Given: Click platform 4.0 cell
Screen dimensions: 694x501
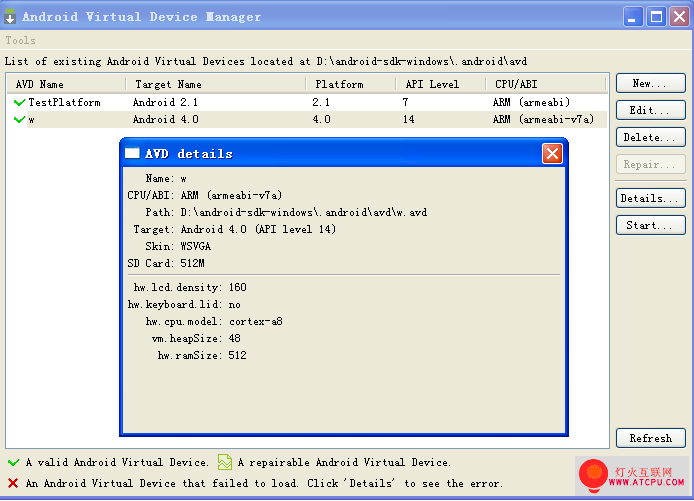Looking at the screenshot, I should point(321,119).
